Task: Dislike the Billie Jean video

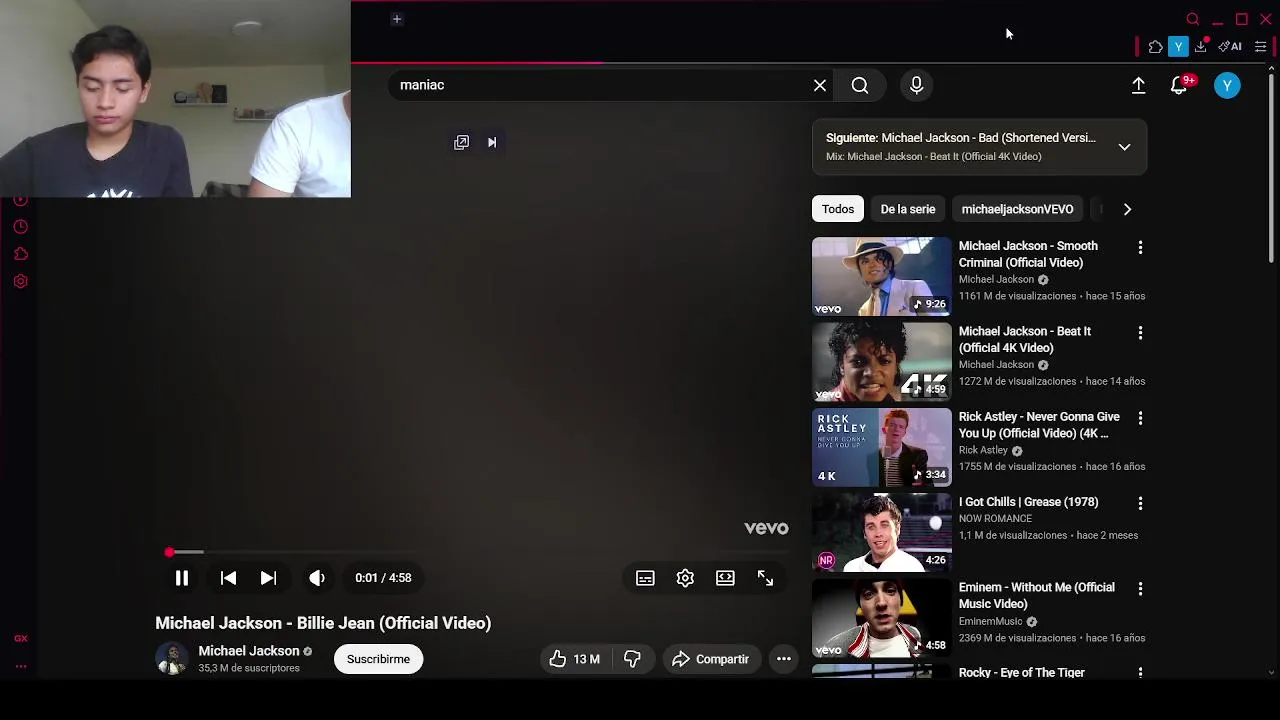Action: (632, 659)
